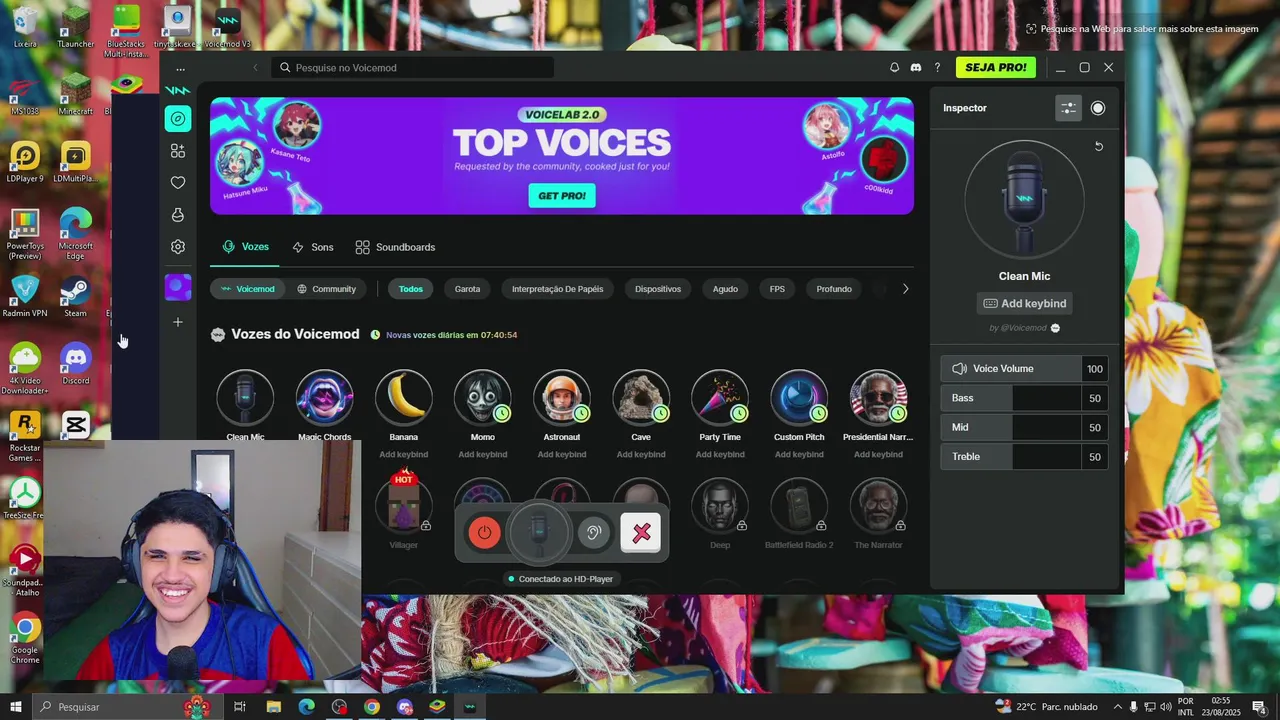Filter voices by Dispositivos

pyautogui.click(x=658, y=289)
